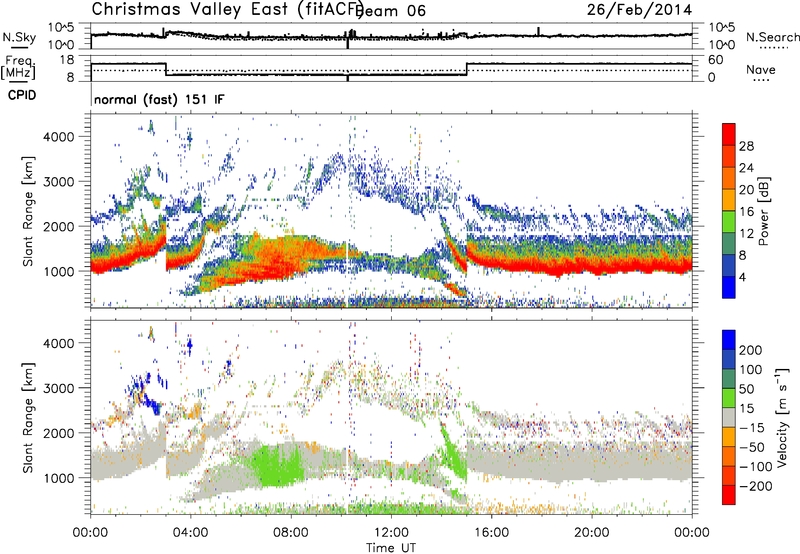Click the Power [dB] colorbar label
The image size is (800, 554).
(763, 211)
